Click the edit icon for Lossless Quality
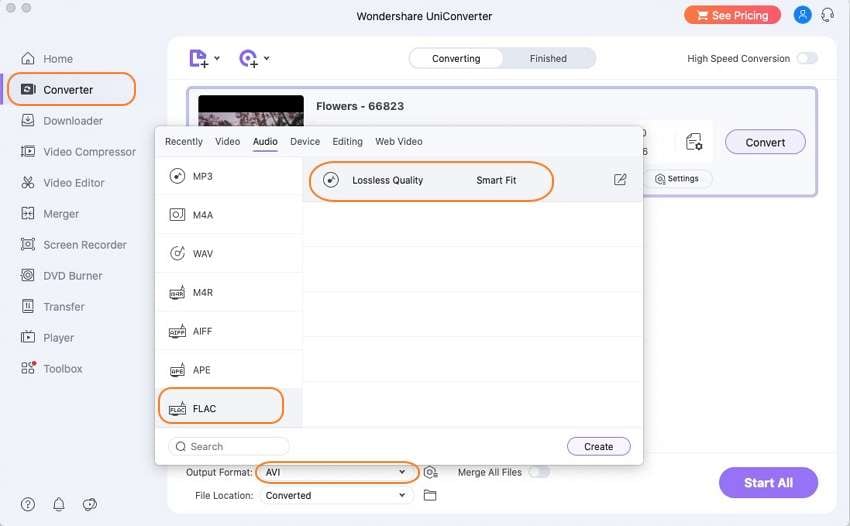 [620, 180]
